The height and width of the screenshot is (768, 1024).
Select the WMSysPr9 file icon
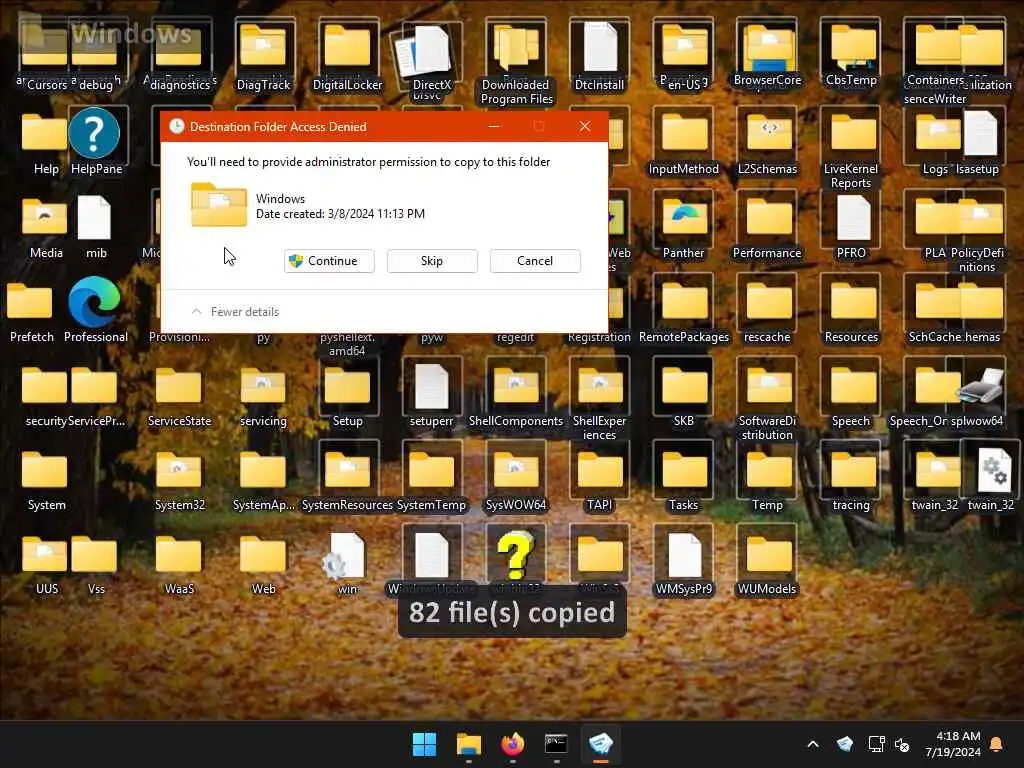[x=684, y=554]
